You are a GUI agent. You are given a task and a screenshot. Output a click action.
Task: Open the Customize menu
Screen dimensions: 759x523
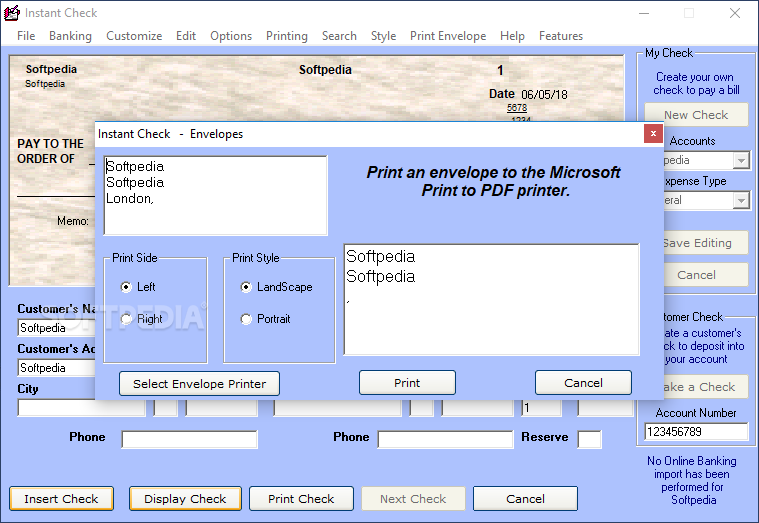point(134,36)
